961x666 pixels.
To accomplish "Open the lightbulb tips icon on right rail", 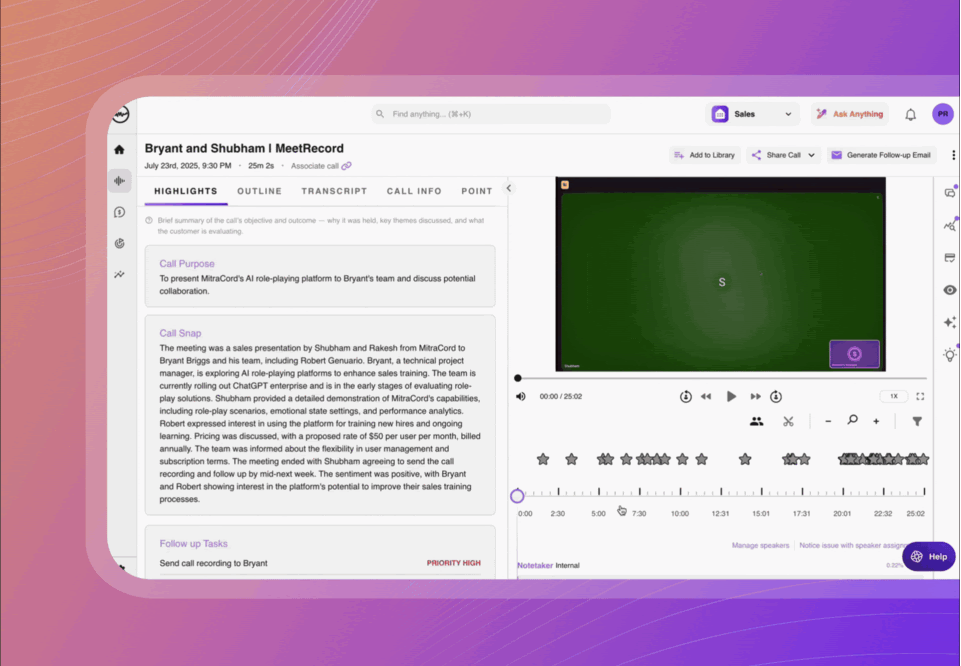I will (950, 354).
